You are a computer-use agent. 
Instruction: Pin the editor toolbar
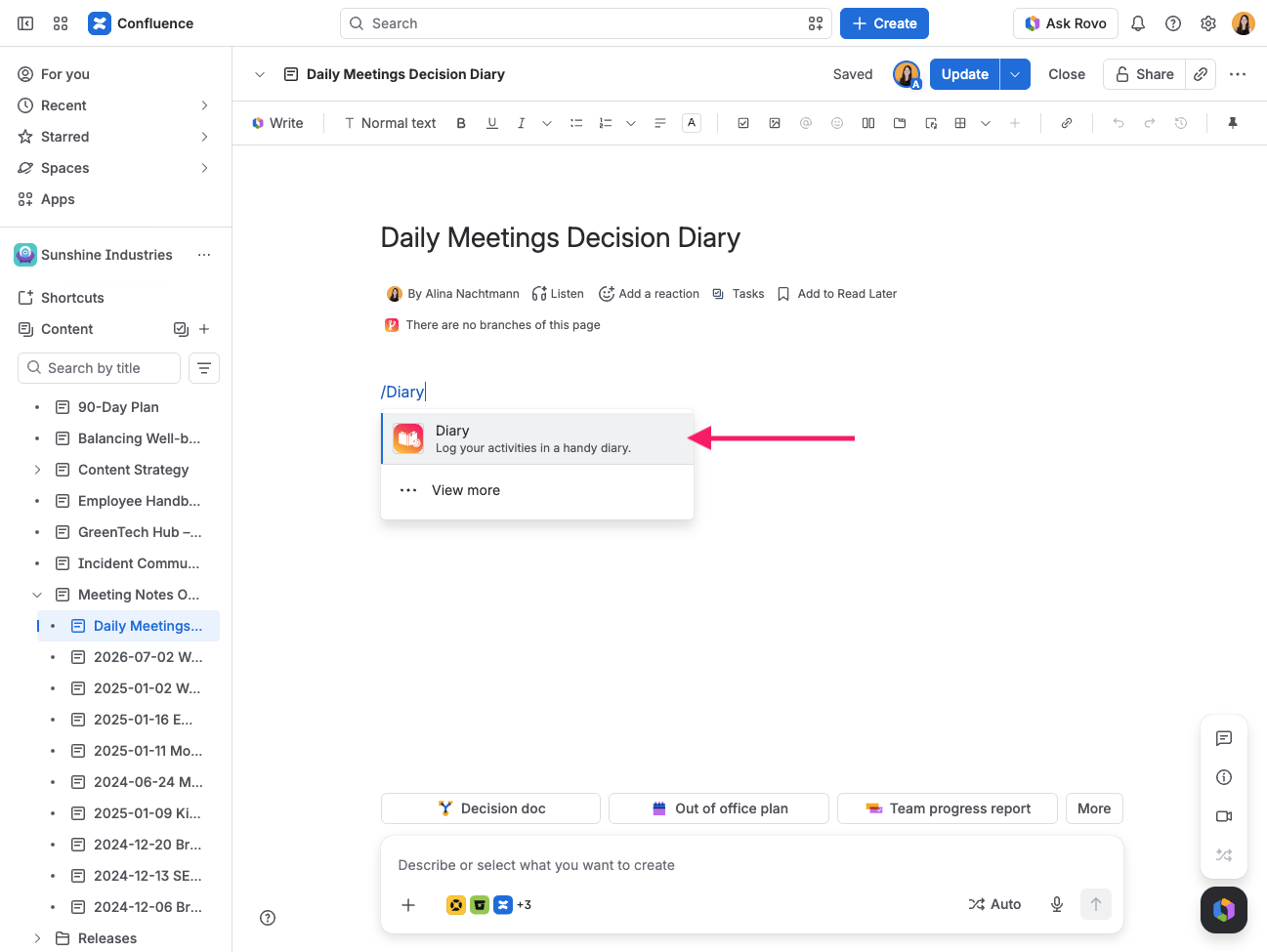pyautogui.click(x=1233, y=123)
